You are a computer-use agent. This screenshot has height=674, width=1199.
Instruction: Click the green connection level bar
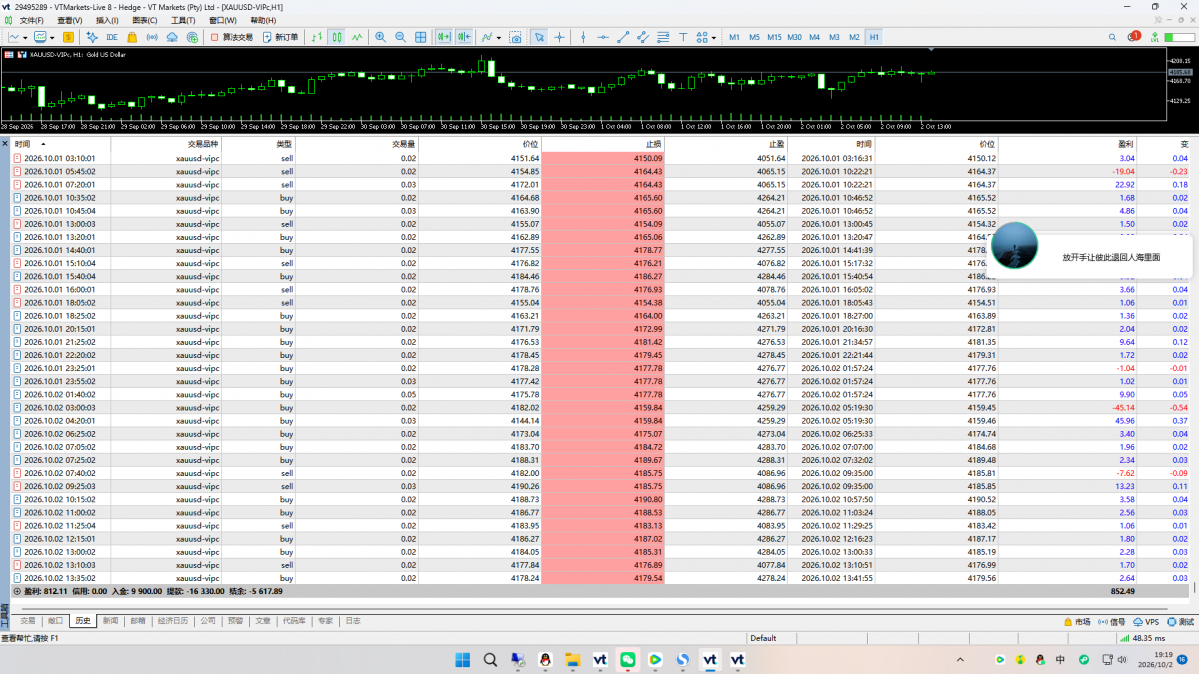click(x=1180, y=37)
